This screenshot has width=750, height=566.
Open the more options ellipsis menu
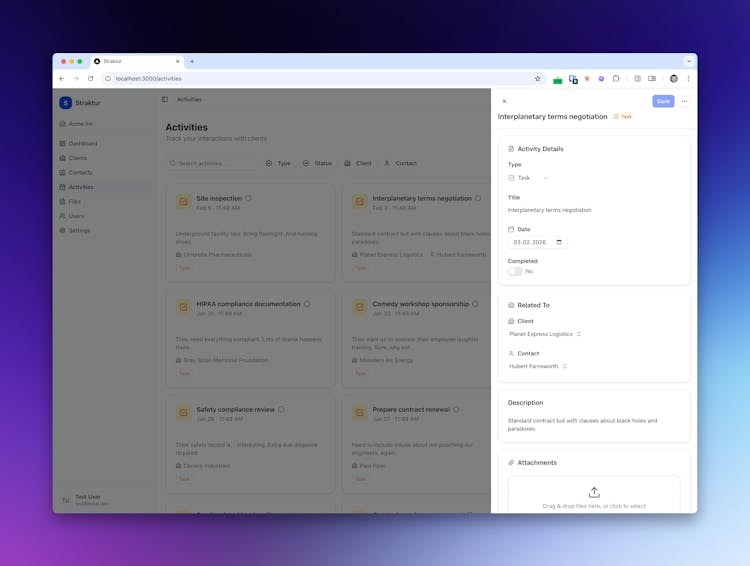684,101
